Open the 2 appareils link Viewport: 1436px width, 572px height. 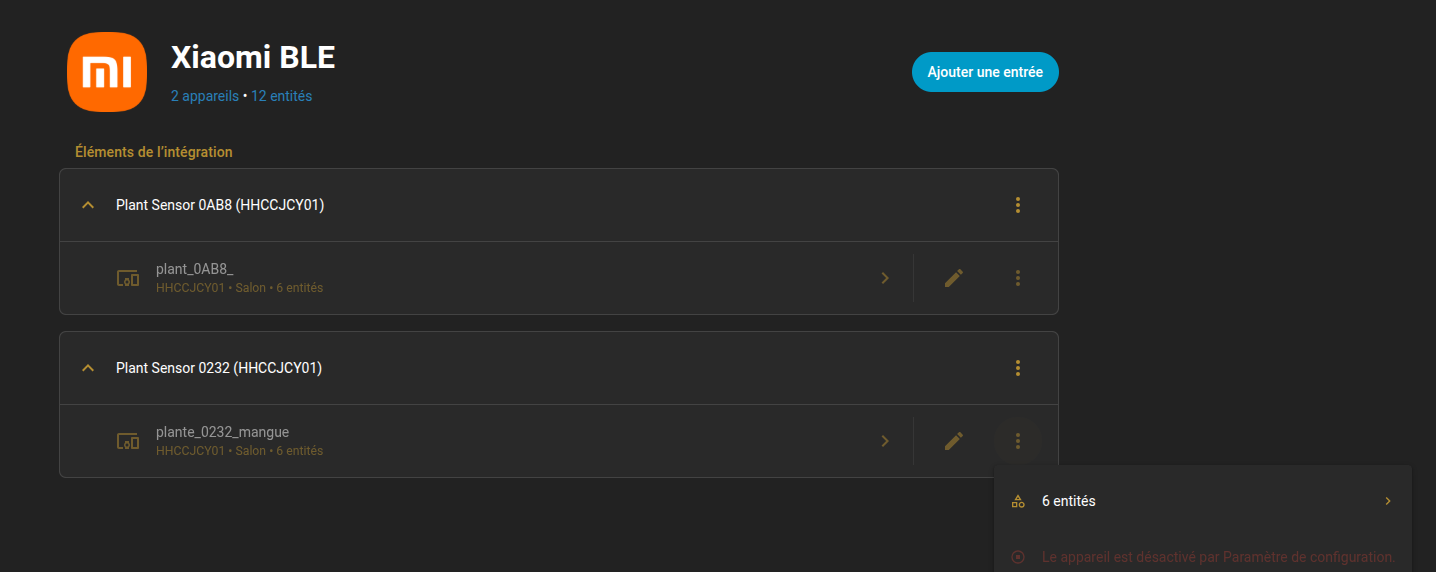(205, 96)
